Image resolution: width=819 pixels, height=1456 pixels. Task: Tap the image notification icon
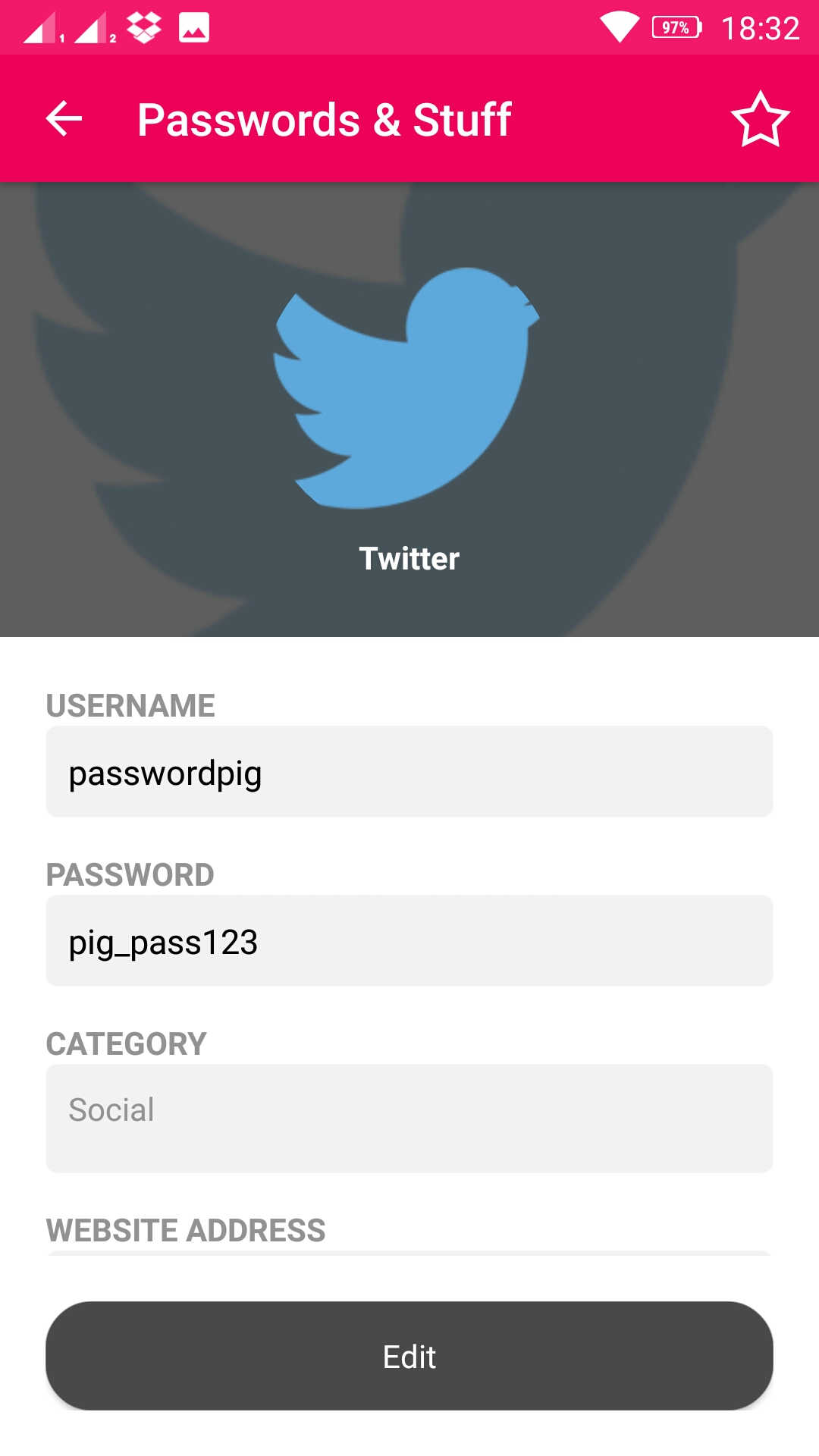click(x=194, y=28)
